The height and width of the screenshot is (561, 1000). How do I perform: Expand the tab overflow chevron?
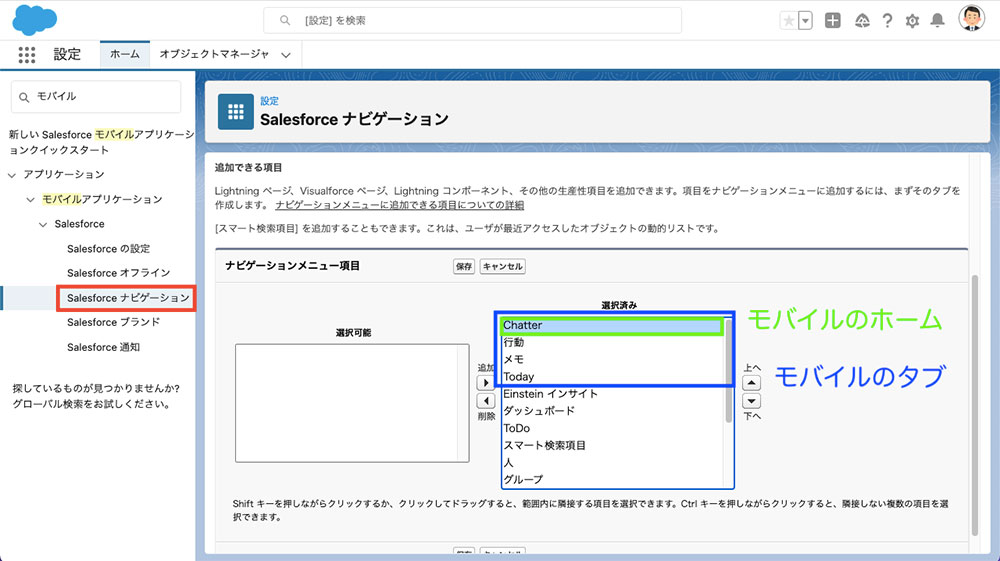tap(286, 55)
